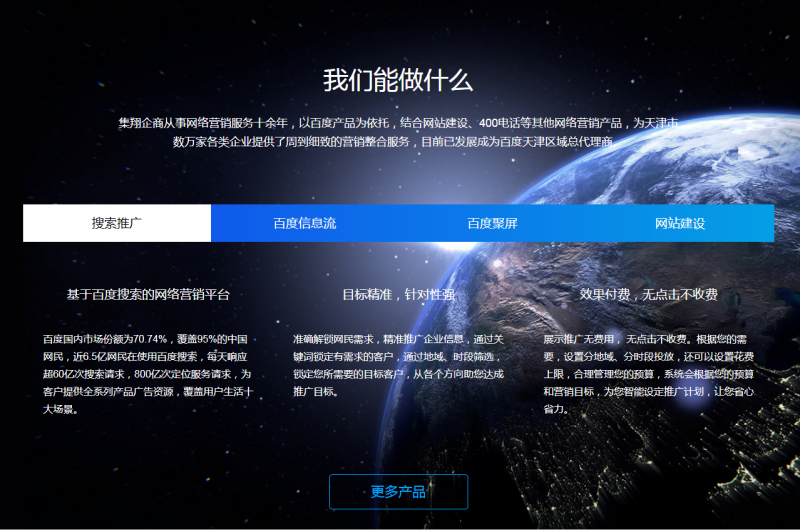Click the intro line starting 集翔企商从事网络营销服务
This screenshot has width=800, height=530.
coord(398,123)
